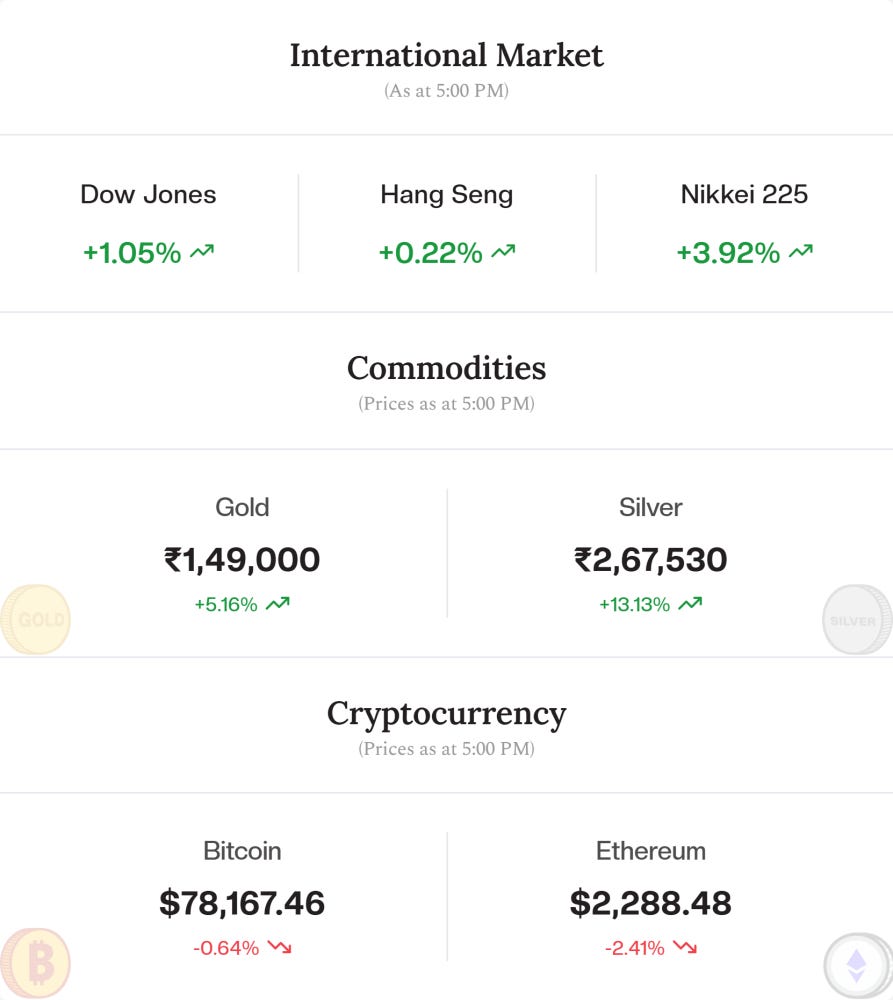Click the Gold price ₹1,49,000

tap(242, 559)
